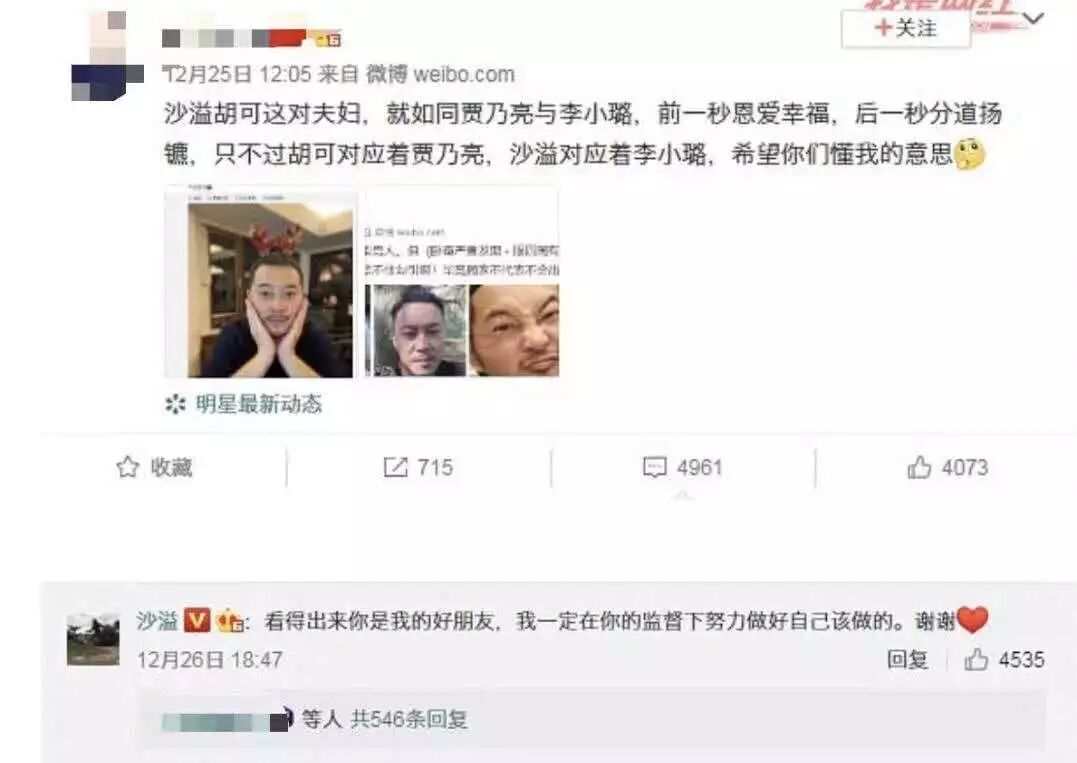Open the 明星最新动态 topic link
This screenshot has height=763, width=1077.
(x=259, y=404)
